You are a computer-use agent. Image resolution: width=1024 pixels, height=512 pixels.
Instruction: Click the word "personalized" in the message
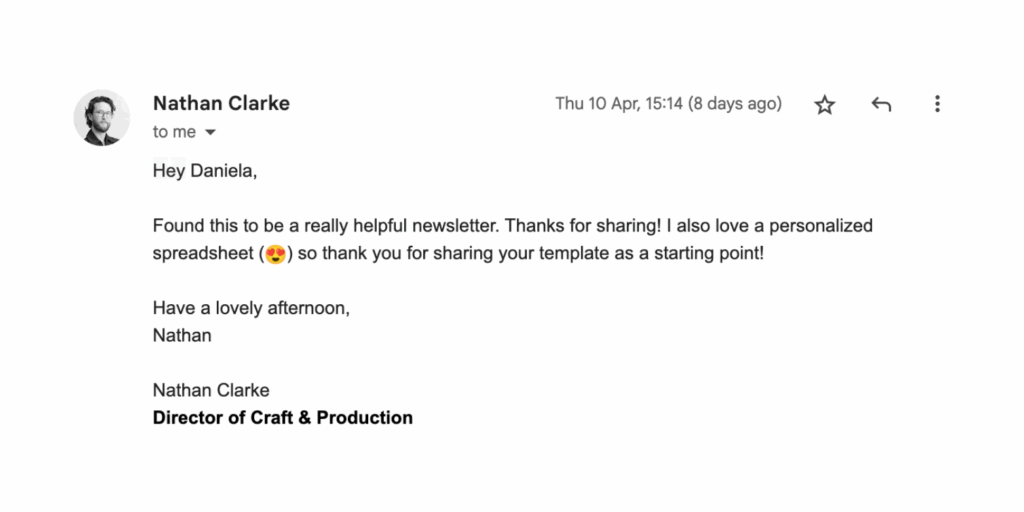[x=821, y=227]
